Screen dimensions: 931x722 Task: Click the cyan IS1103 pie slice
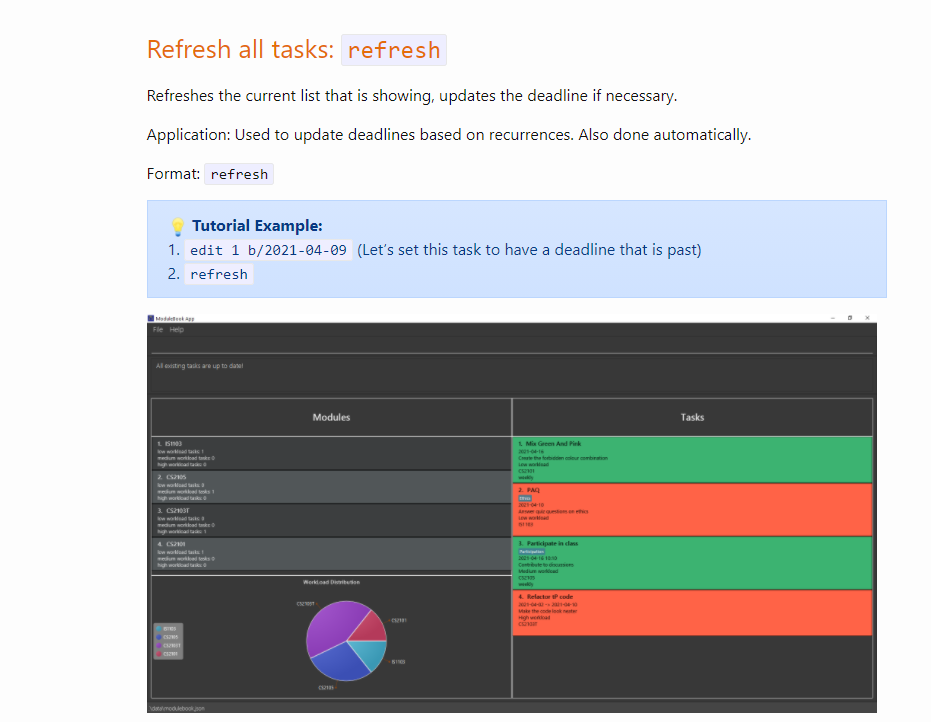coord(371,653)
